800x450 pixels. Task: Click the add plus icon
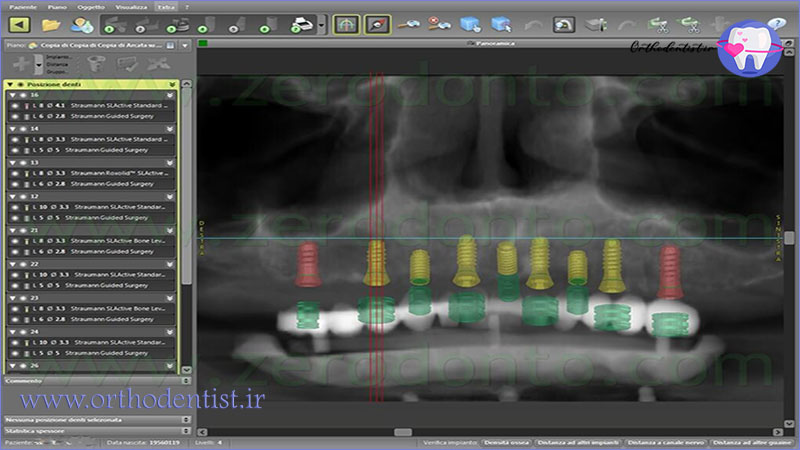(21, 64)
